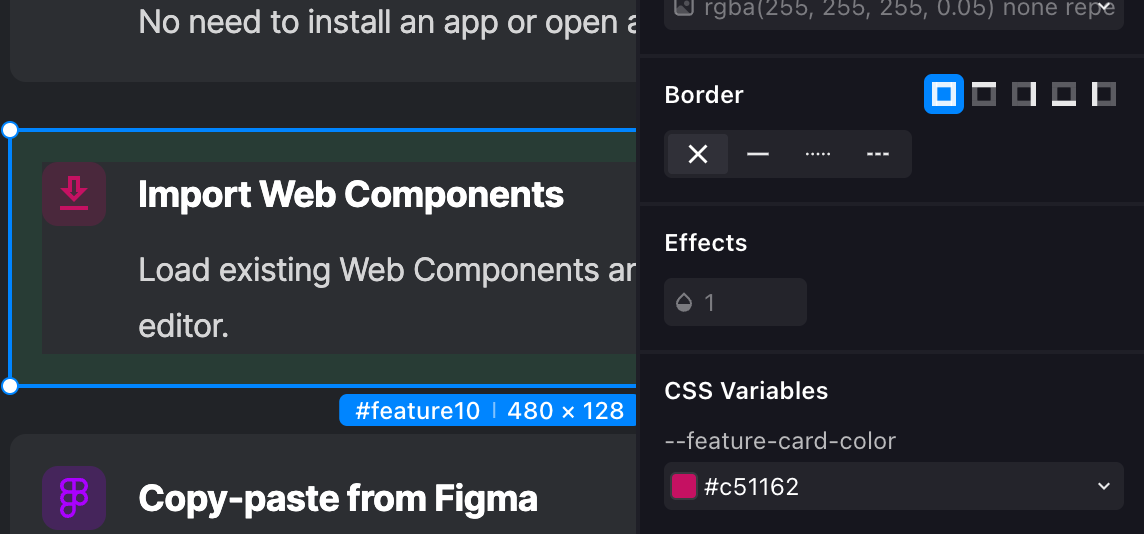Choose the top border side icon
1144x534 pixels.
coord(984,95)
